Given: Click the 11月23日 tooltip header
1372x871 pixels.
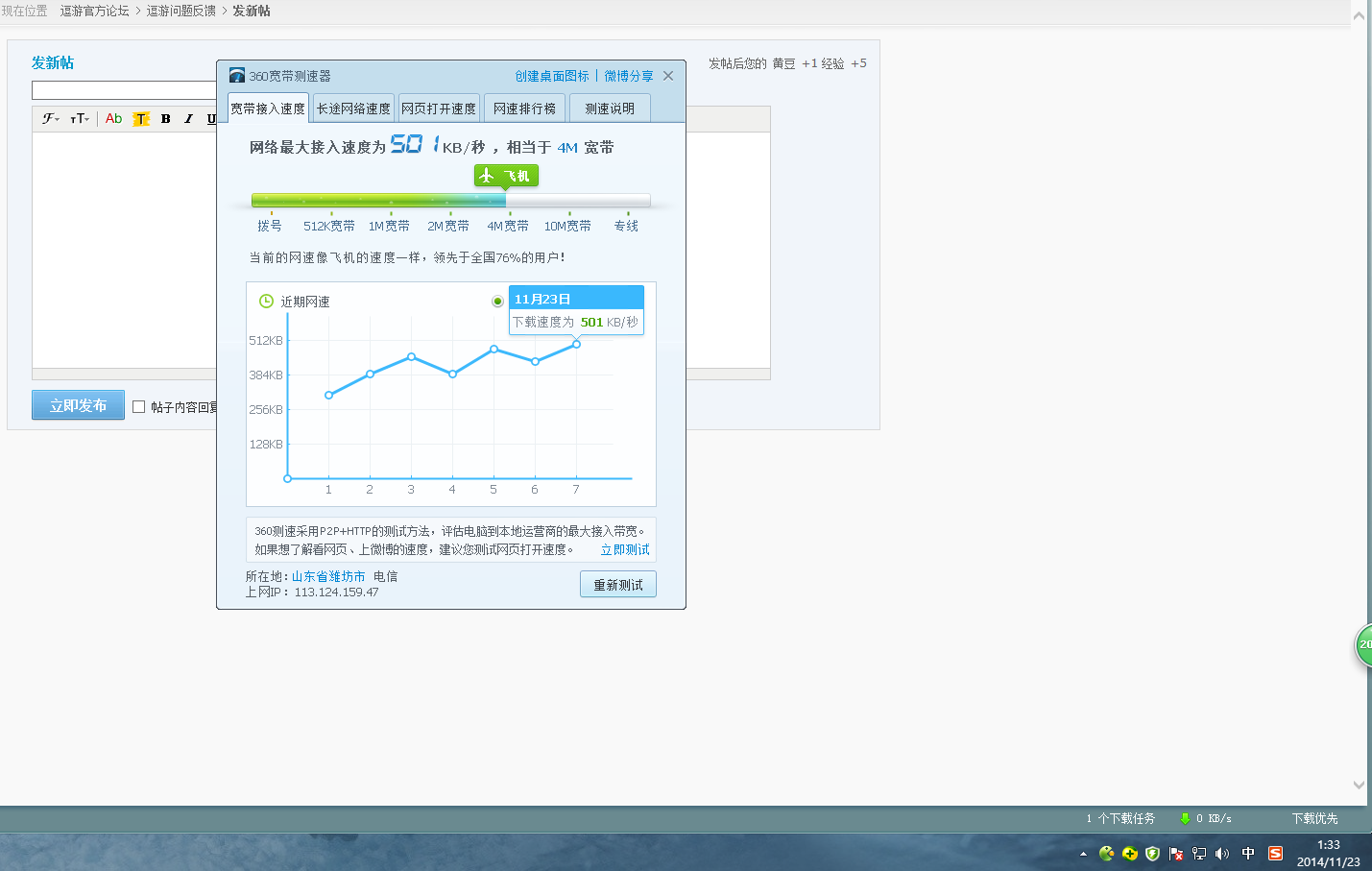Looking at the screenshot, I should (576, 298).
